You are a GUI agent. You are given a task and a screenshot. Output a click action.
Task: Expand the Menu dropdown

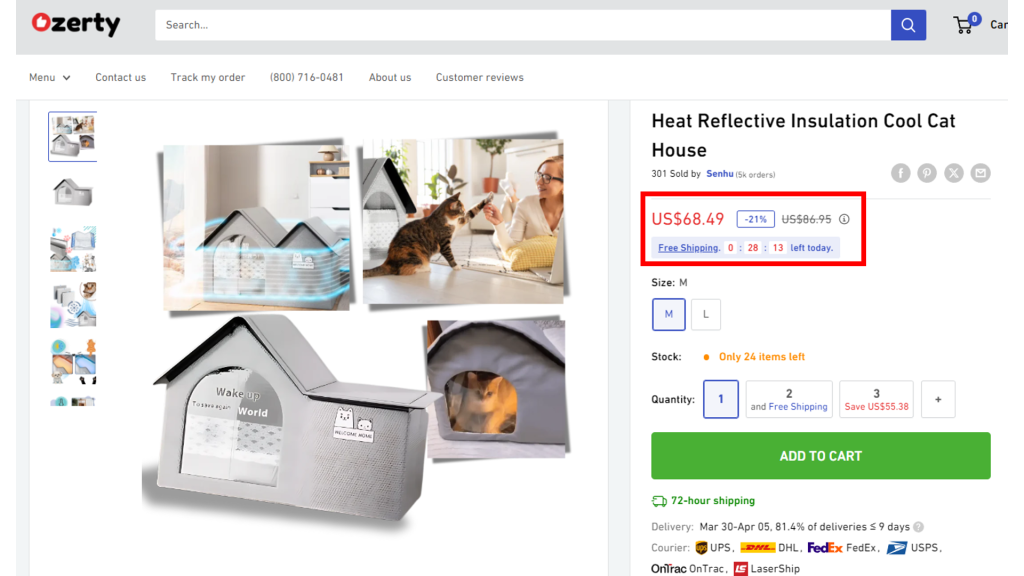tap(50, 77)
